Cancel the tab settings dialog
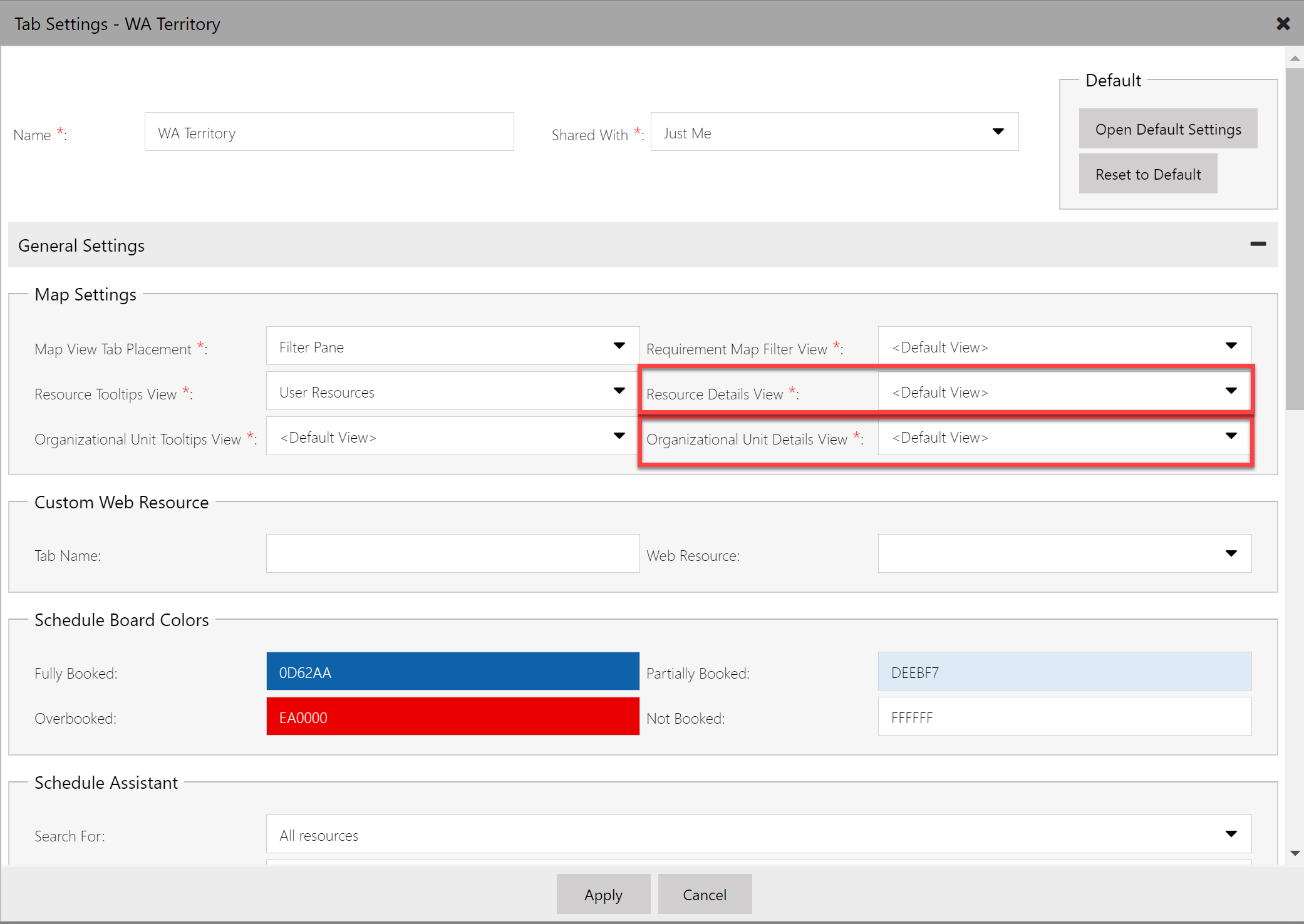This screenshot has width=1304, height=924. (704, 894)
